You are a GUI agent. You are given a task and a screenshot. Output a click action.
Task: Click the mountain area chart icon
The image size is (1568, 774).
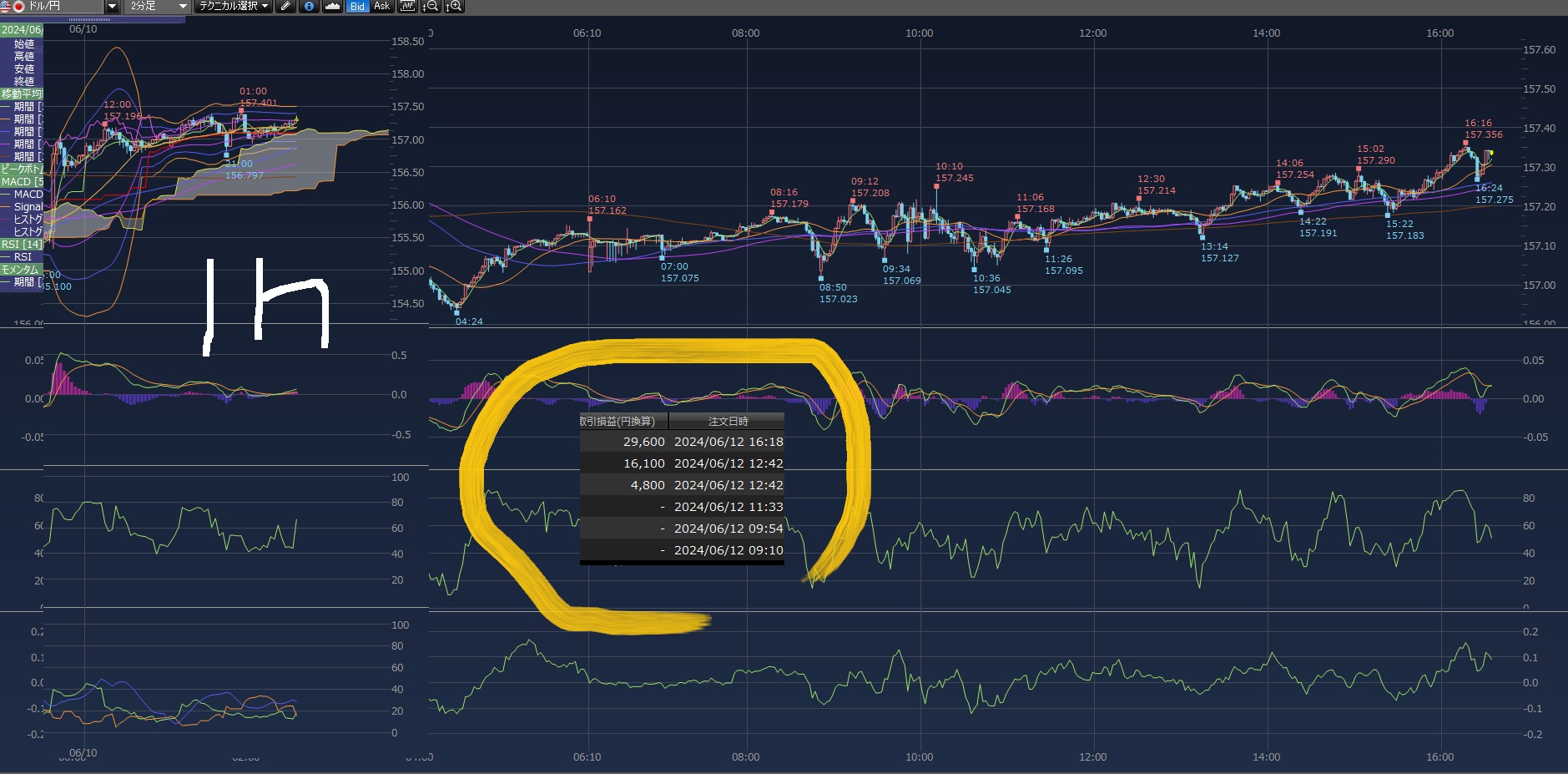tap(332, 6)
